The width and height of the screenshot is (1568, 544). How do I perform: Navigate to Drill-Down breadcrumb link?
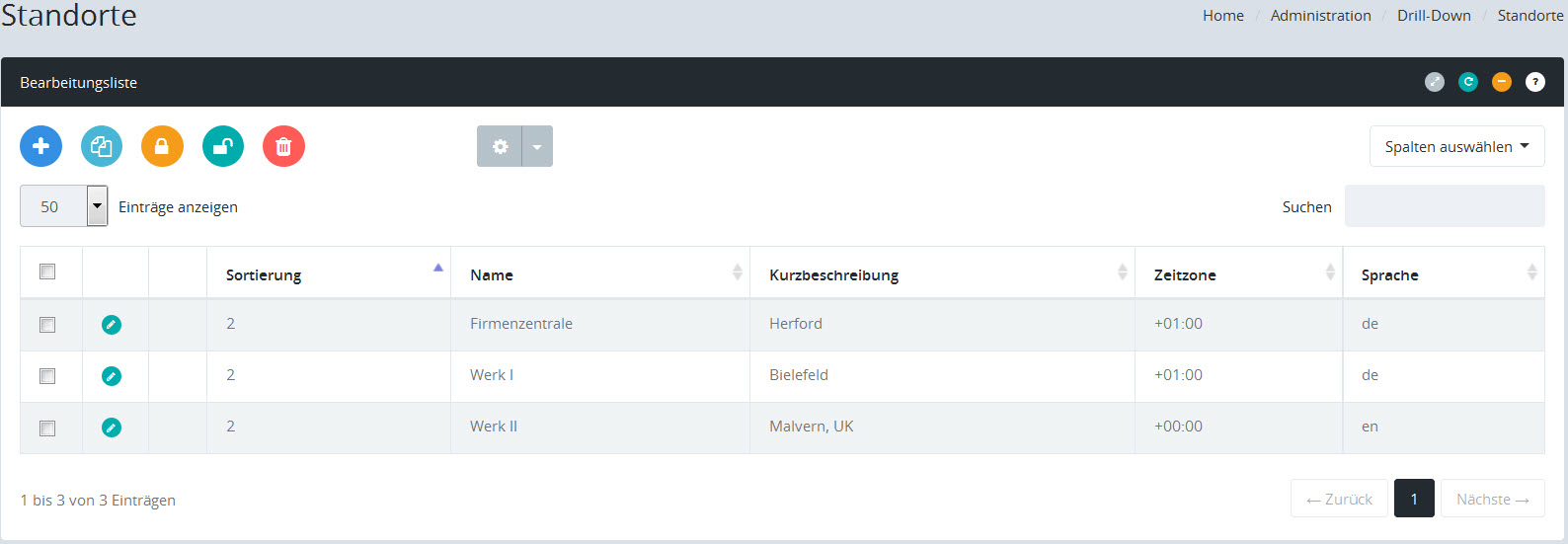tap(1434, 16)
